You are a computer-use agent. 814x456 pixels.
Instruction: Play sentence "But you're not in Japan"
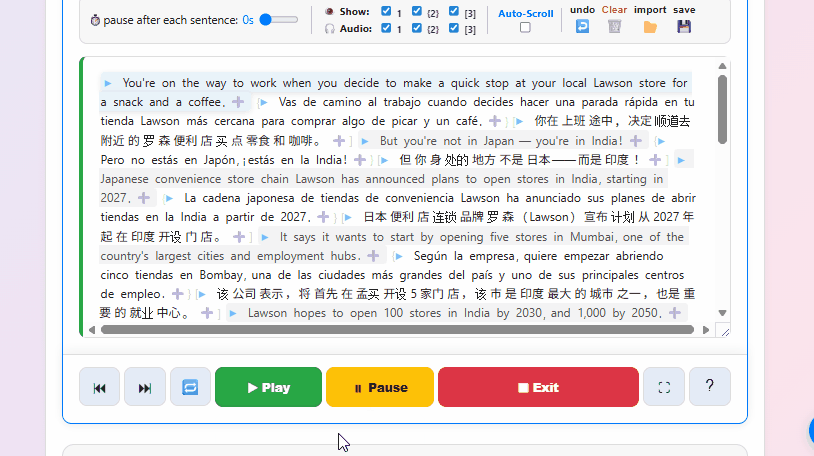[365, 141]
